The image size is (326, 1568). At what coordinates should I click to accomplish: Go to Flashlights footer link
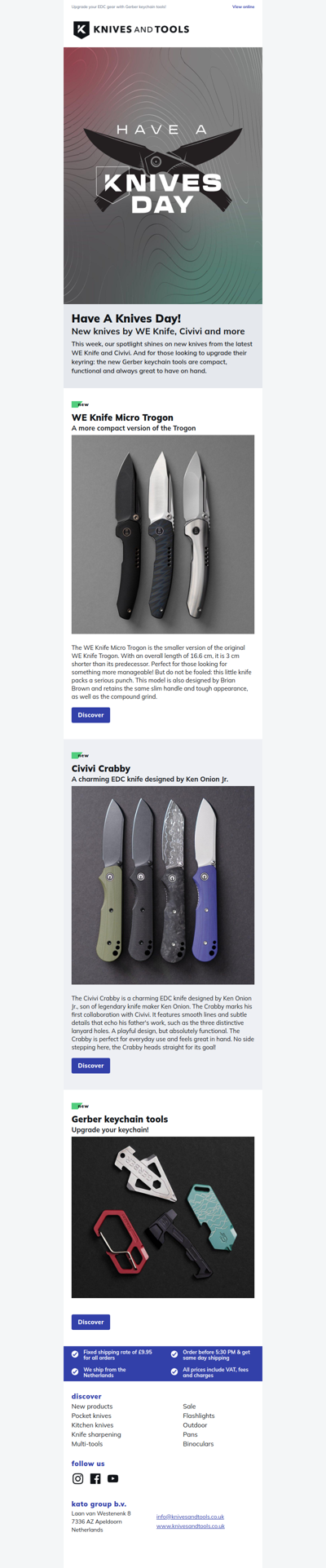click(199, 1416)
